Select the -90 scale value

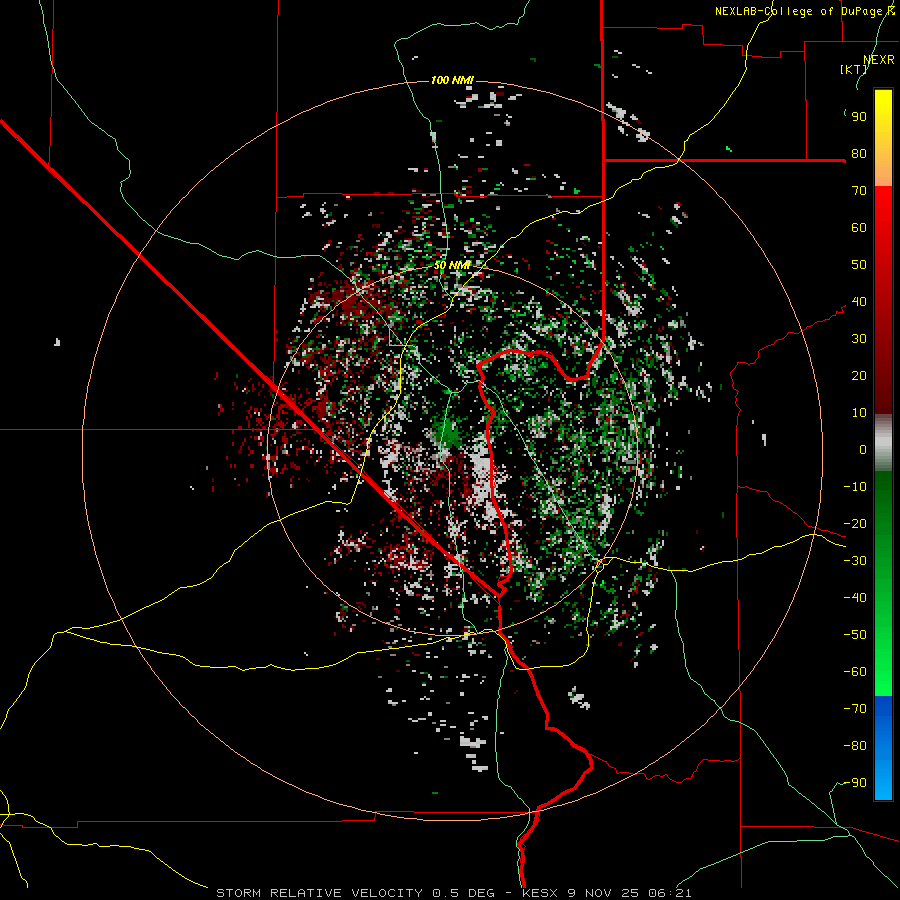point(855,783)
